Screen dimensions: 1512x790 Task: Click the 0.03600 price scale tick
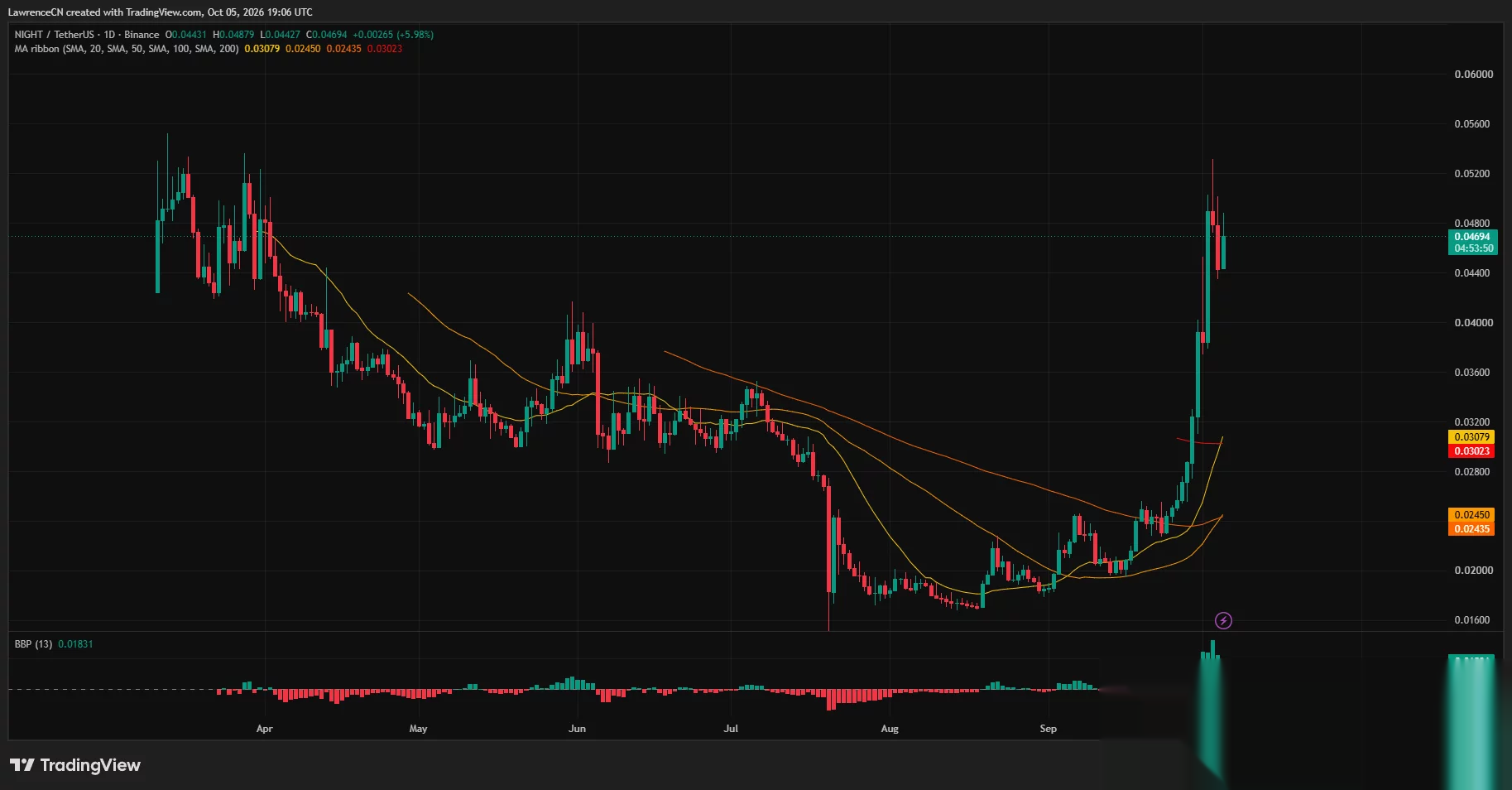click(x=1474, y=373)
